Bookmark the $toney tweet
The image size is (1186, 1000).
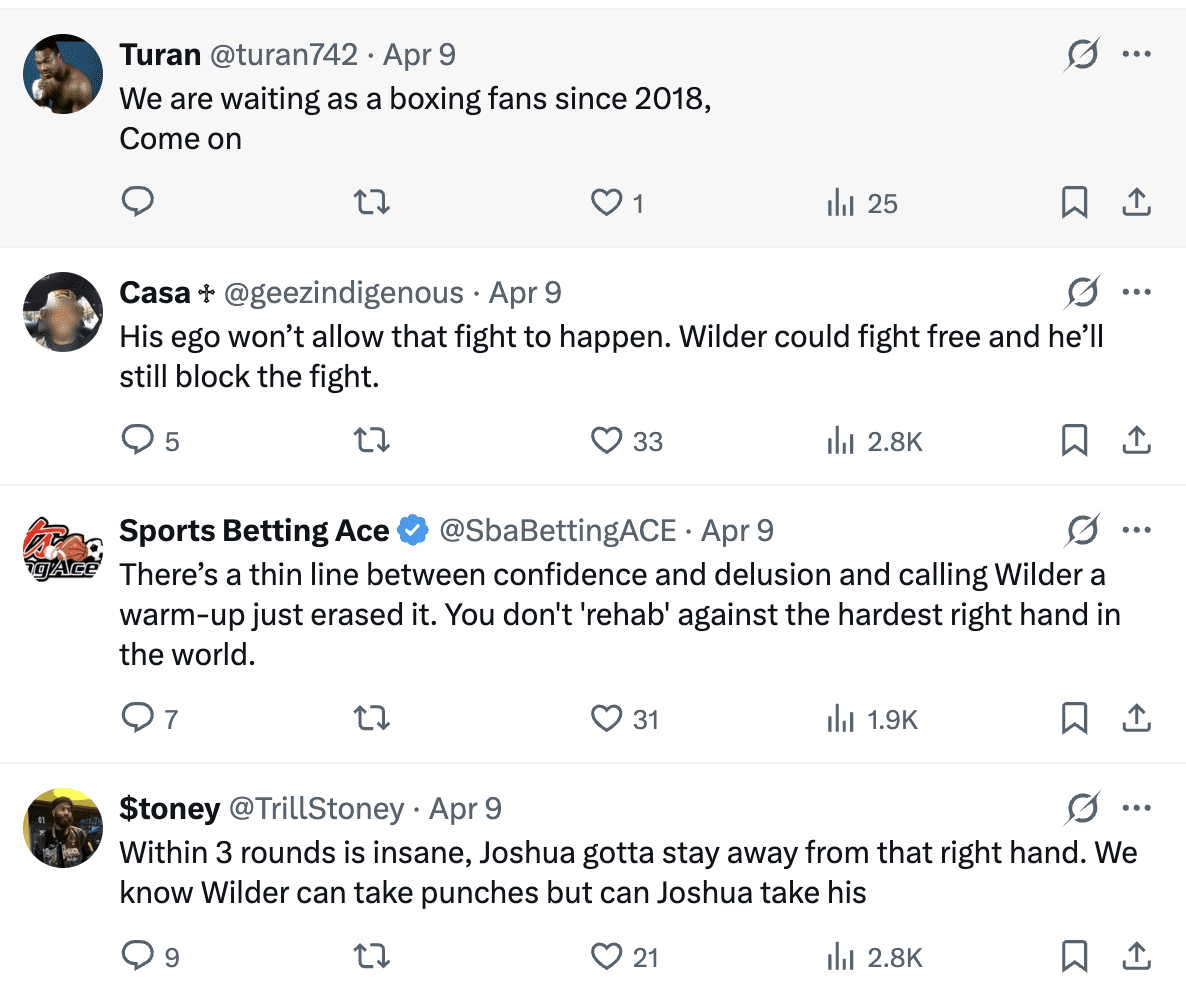[x=1074, y=957]
